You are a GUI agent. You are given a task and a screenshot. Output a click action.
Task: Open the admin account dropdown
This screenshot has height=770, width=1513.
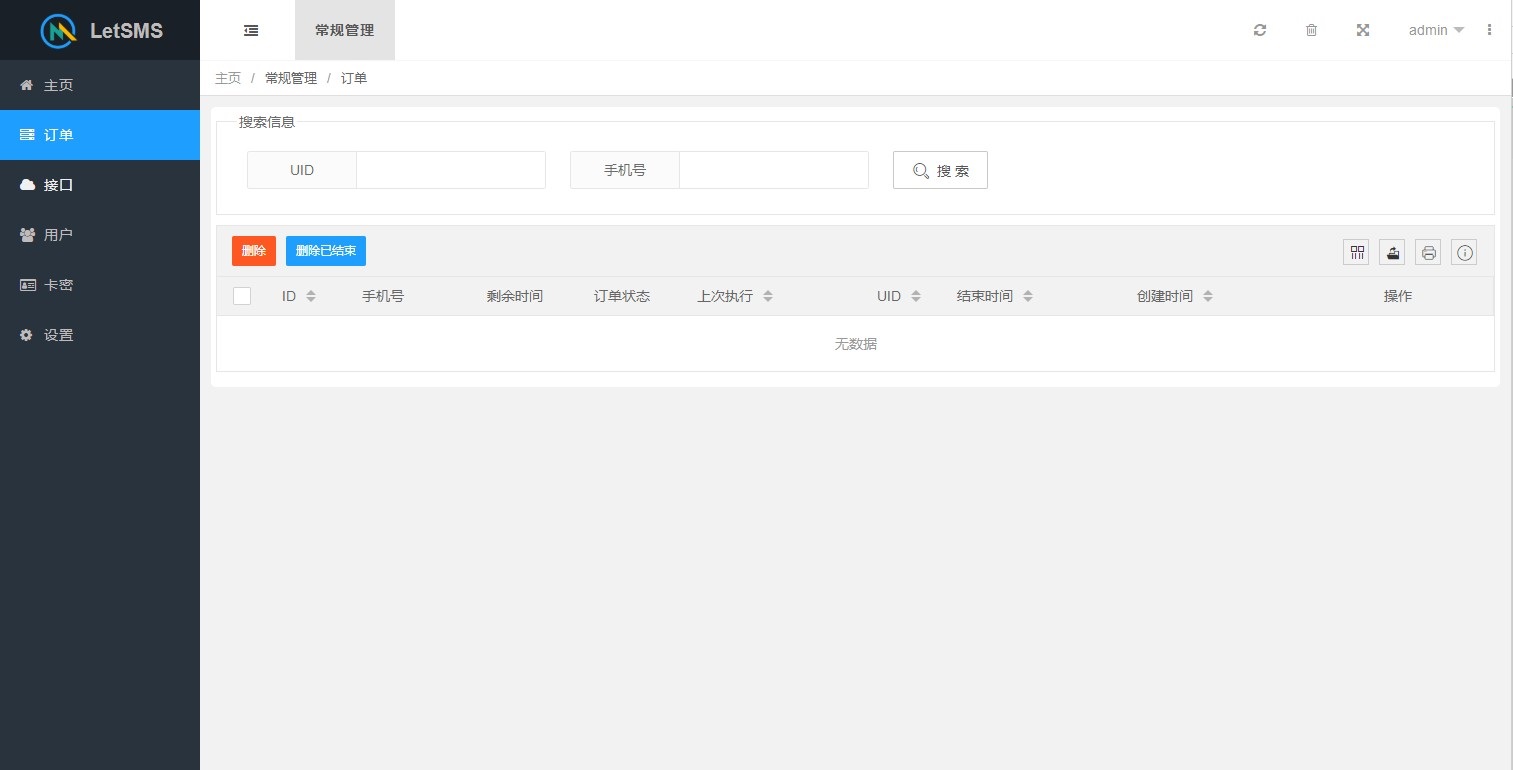(x=1434, y=30)
